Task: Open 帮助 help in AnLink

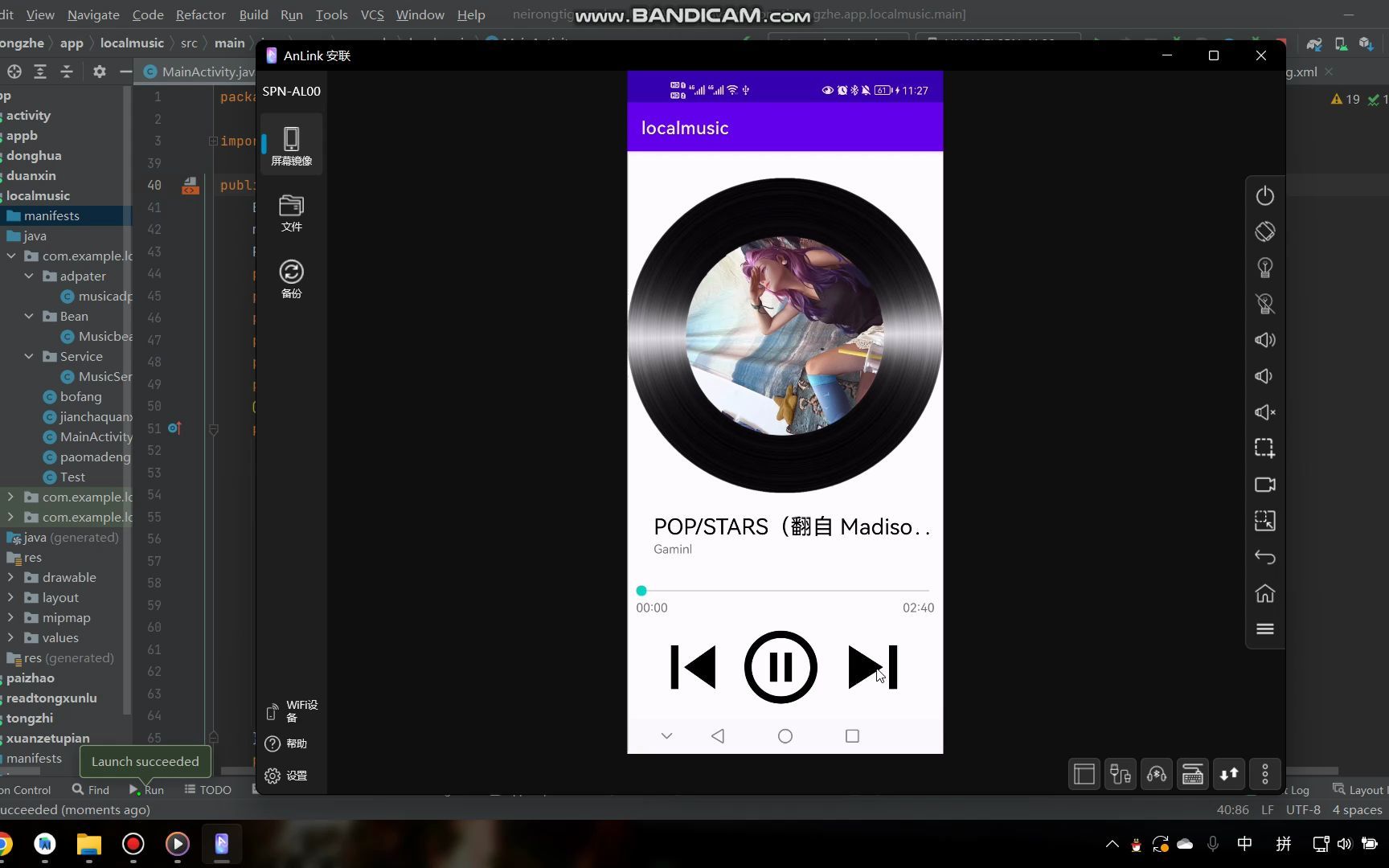Action: point(287,743)
